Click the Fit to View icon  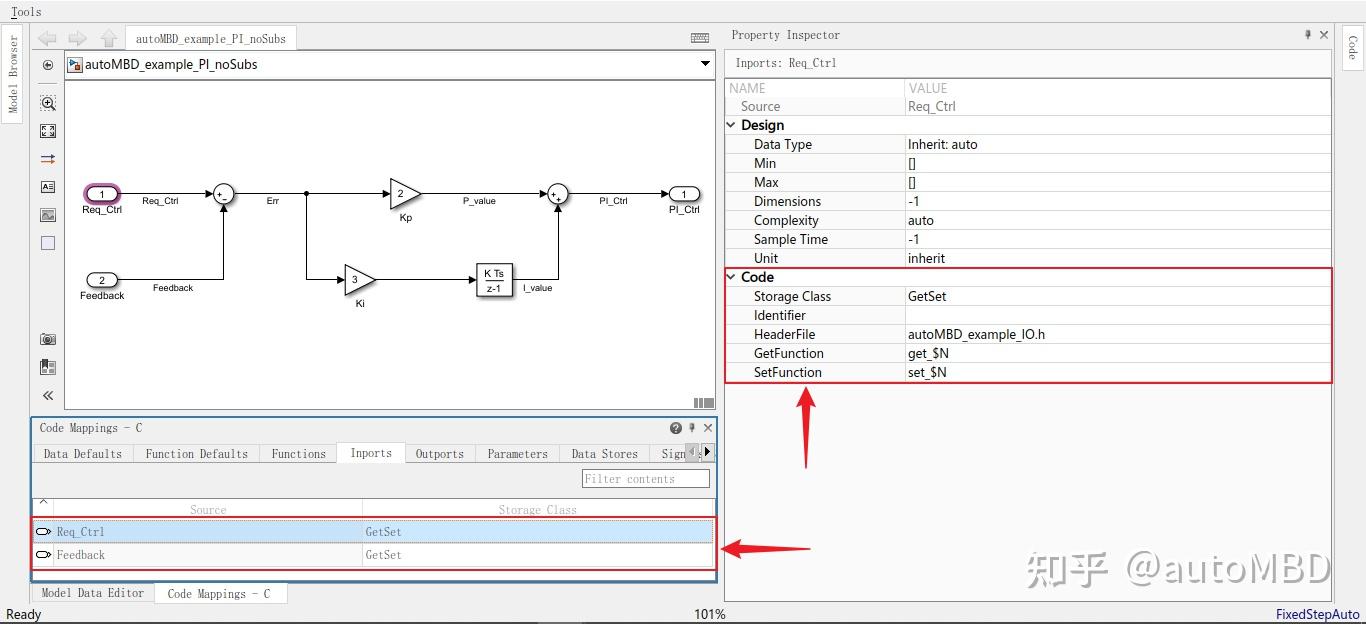click(x=48, y=131)
